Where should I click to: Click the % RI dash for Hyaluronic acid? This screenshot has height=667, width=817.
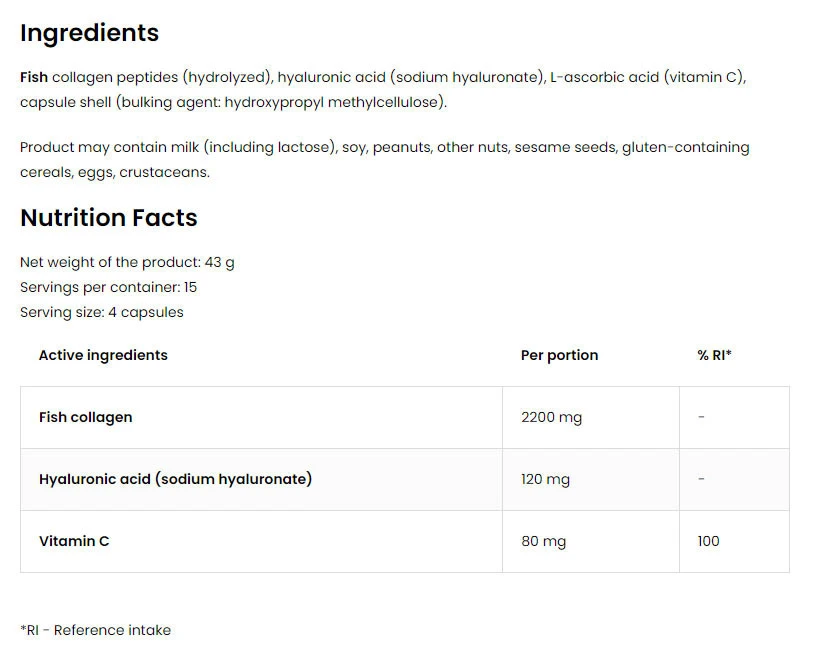(701, 479)
